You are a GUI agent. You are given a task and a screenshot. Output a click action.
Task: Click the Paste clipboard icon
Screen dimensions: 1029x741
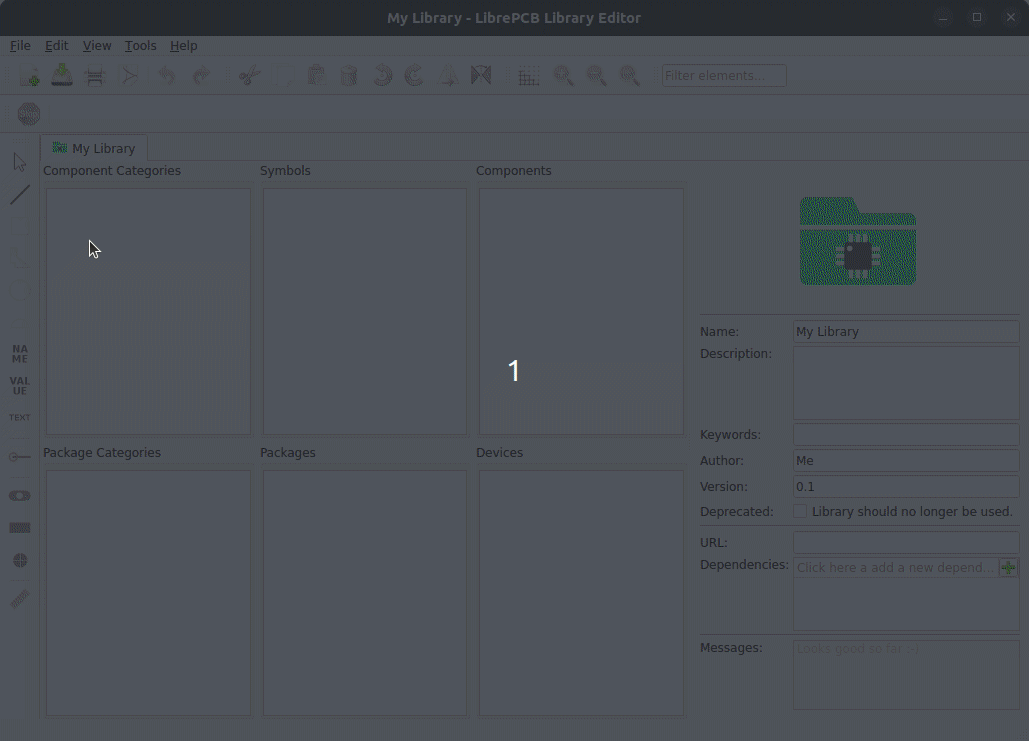click(316, 76)
